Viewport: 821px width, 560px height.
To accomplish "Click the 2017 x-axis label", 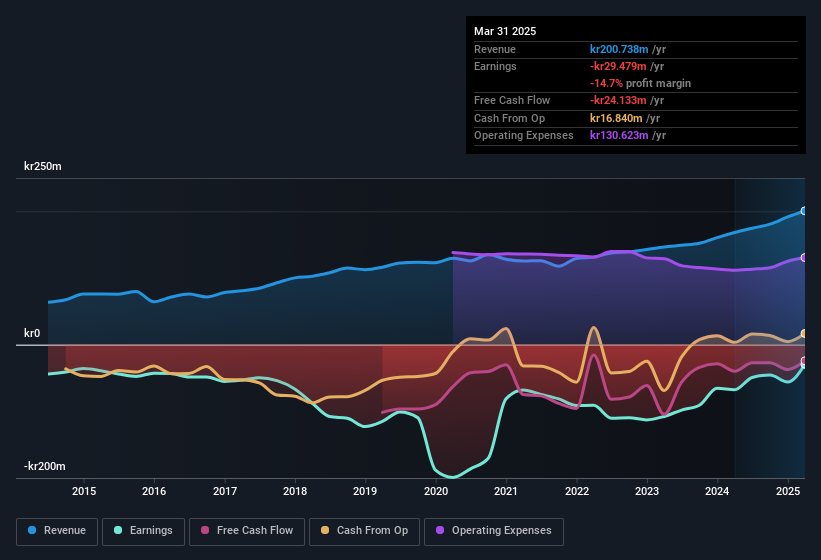I will 225,491.
